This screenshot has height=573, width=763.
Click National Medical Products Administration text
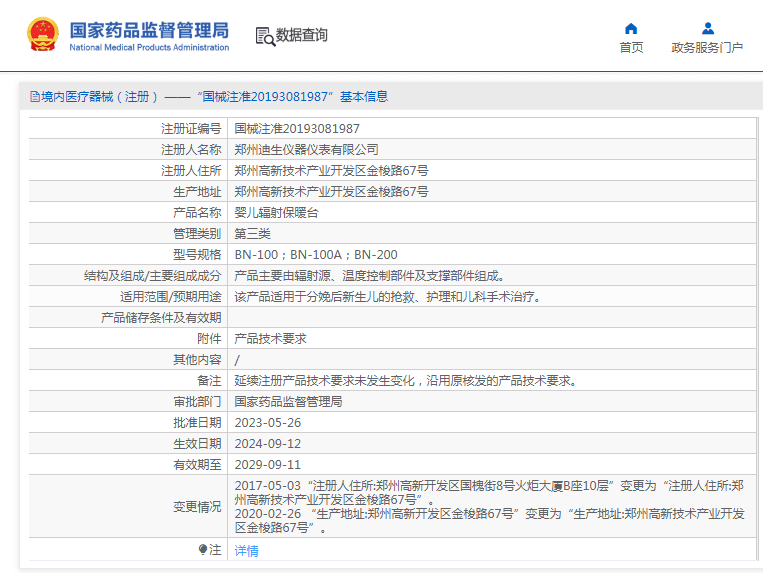pyautogui.click(x=149, y=47)
